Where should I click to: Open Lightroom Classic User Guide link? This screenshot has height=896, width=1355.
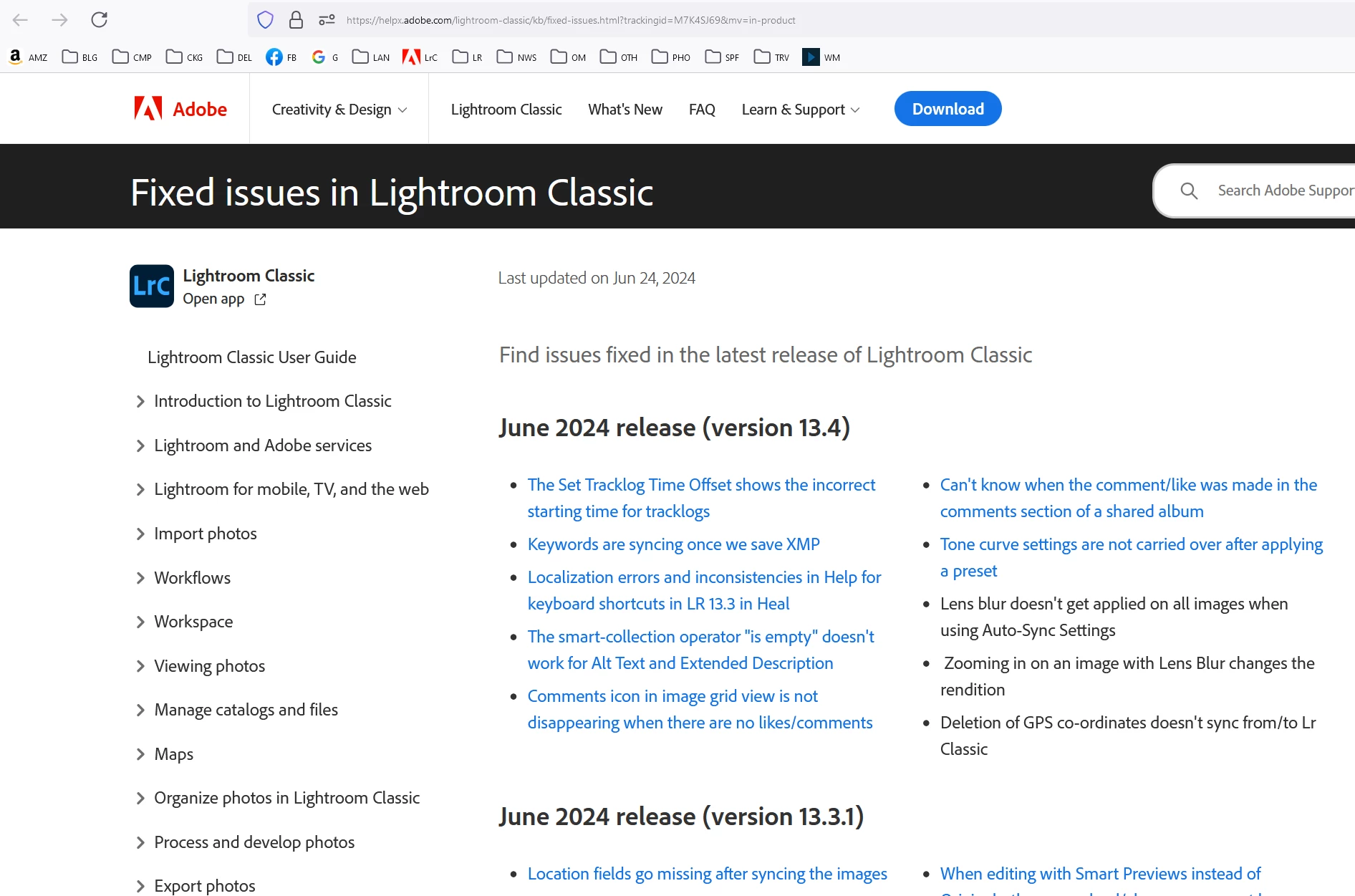click(252, 357)
